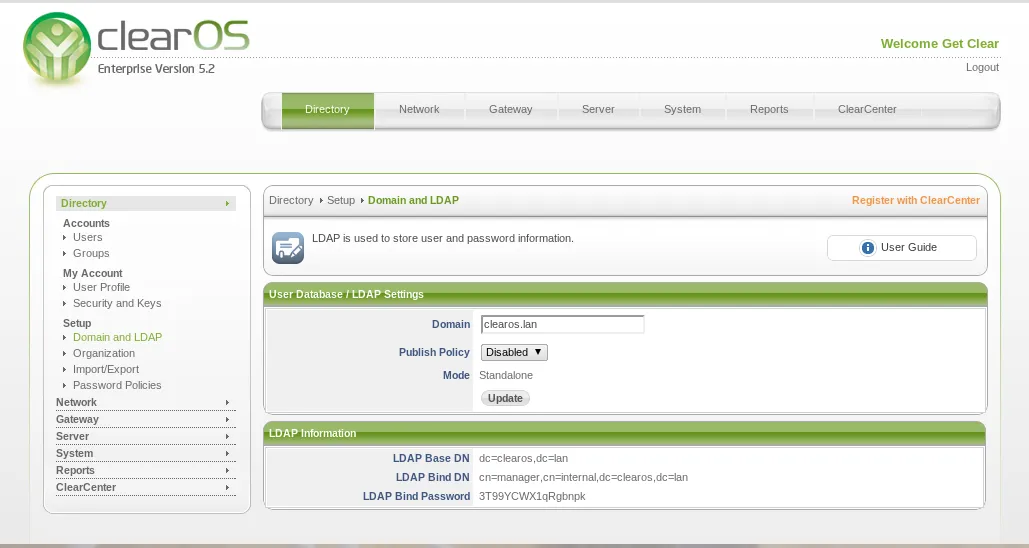This screenshot has height=548, width=1029.
Task: Click the Enterprise Version 5.2 text
Action: (156, 69)
